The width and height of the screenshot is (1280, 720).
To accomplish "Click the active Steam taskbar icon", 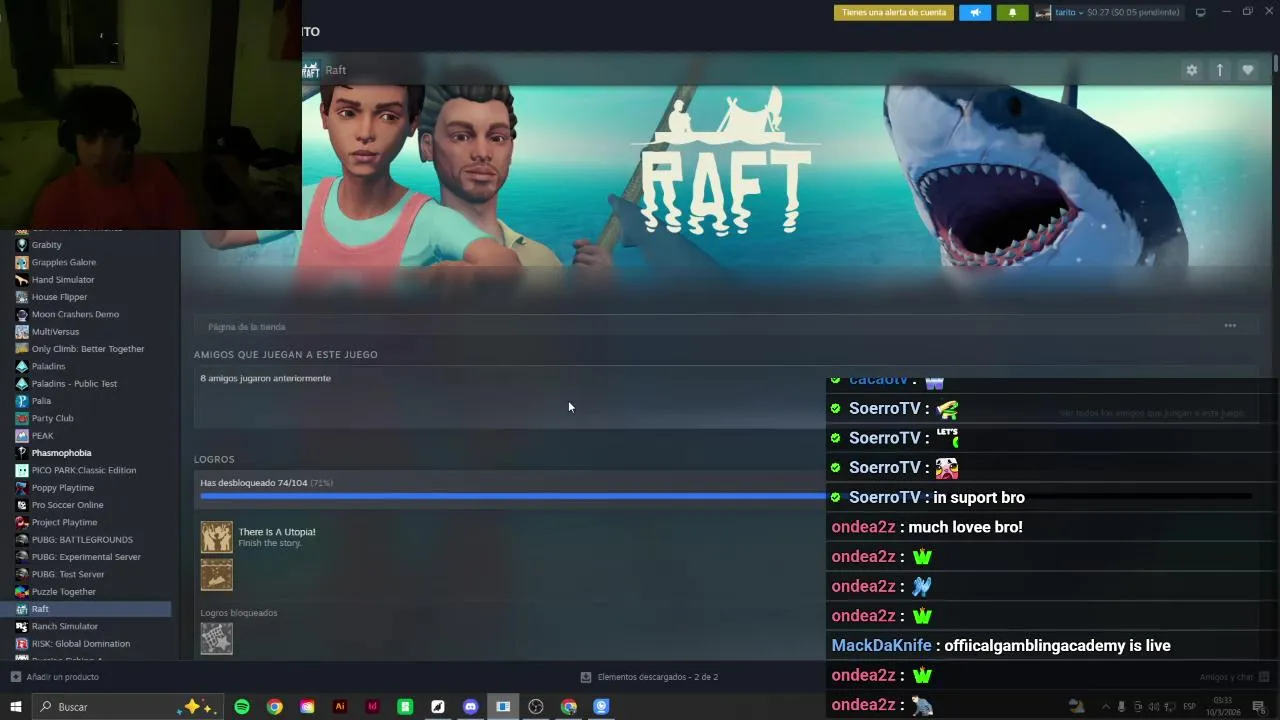I will click(503, 707).
